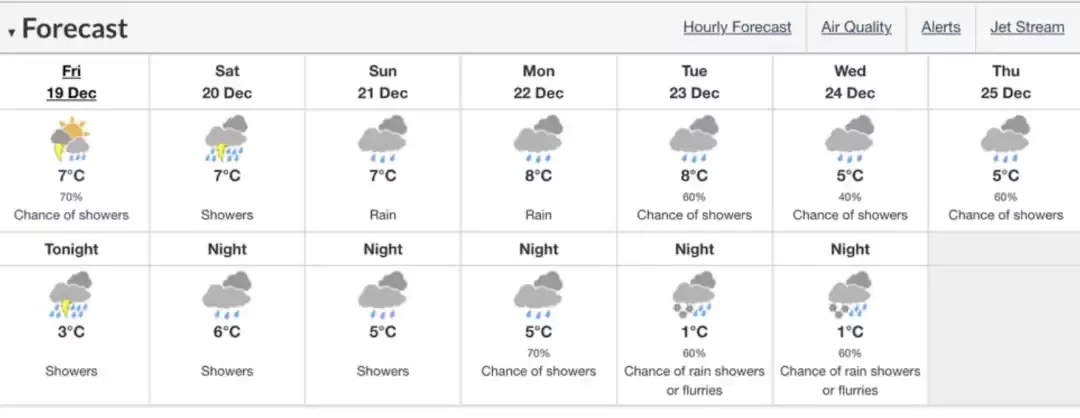
Task: Open the Jet Stream link
Action: tap(1027, 27)
